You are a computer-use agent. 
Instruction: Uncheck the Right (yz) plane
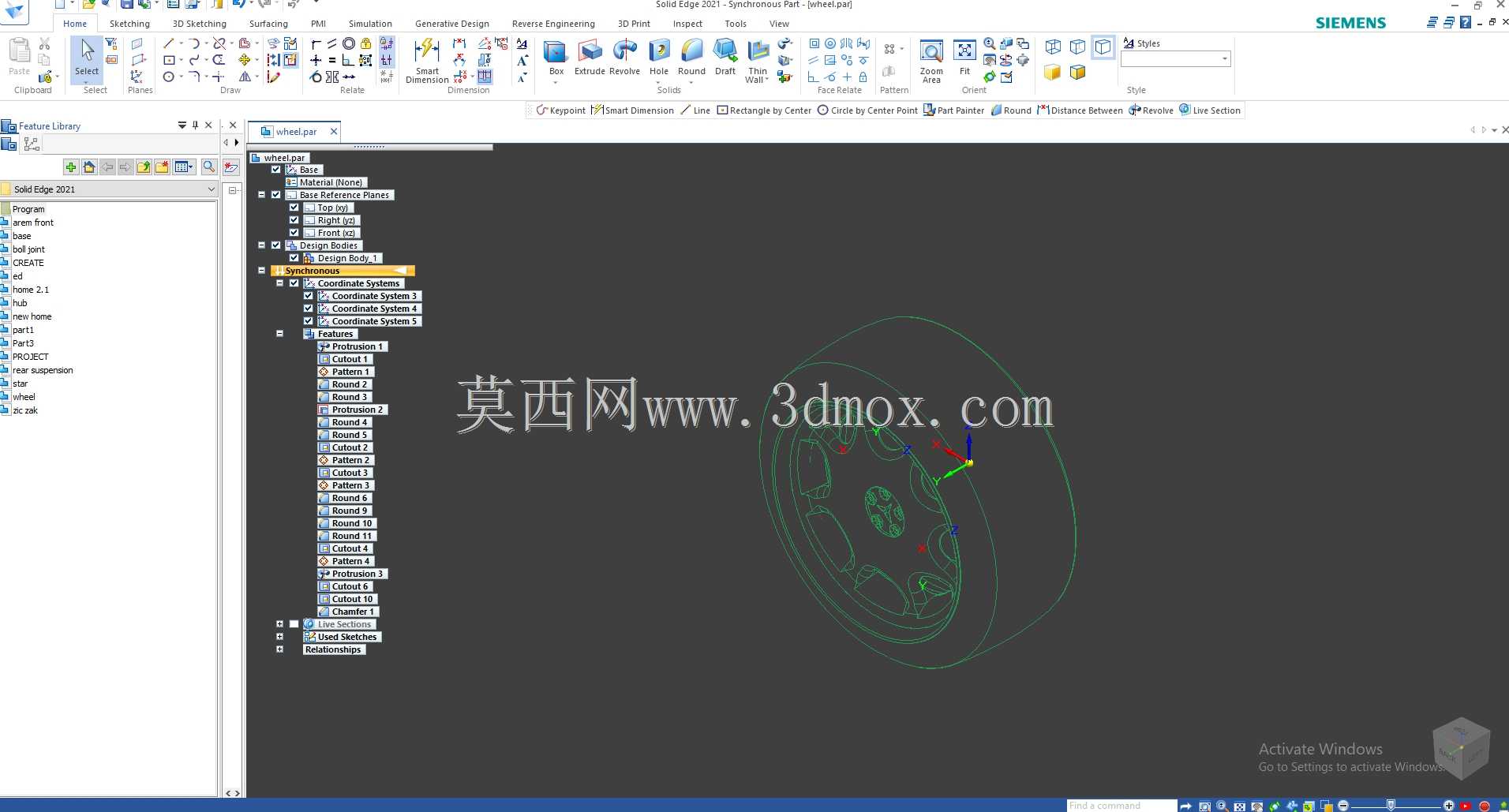(294, 220)
